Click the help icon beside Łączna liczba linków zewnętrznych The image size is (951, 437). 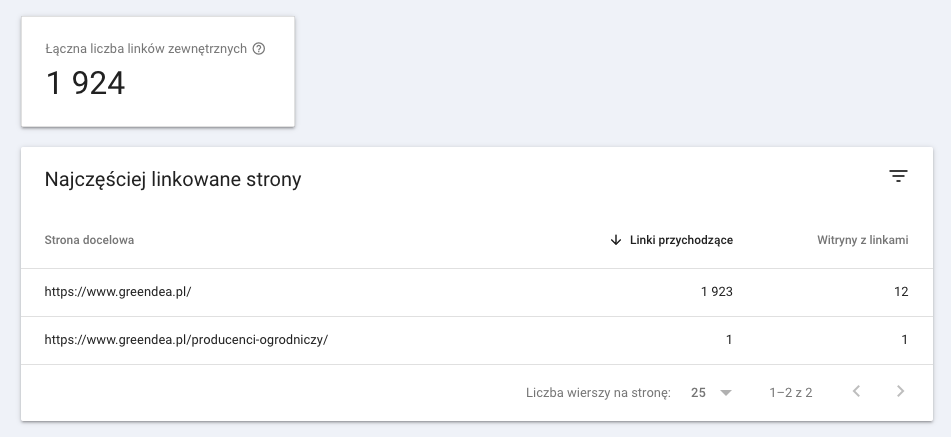(x=259, y=49)
